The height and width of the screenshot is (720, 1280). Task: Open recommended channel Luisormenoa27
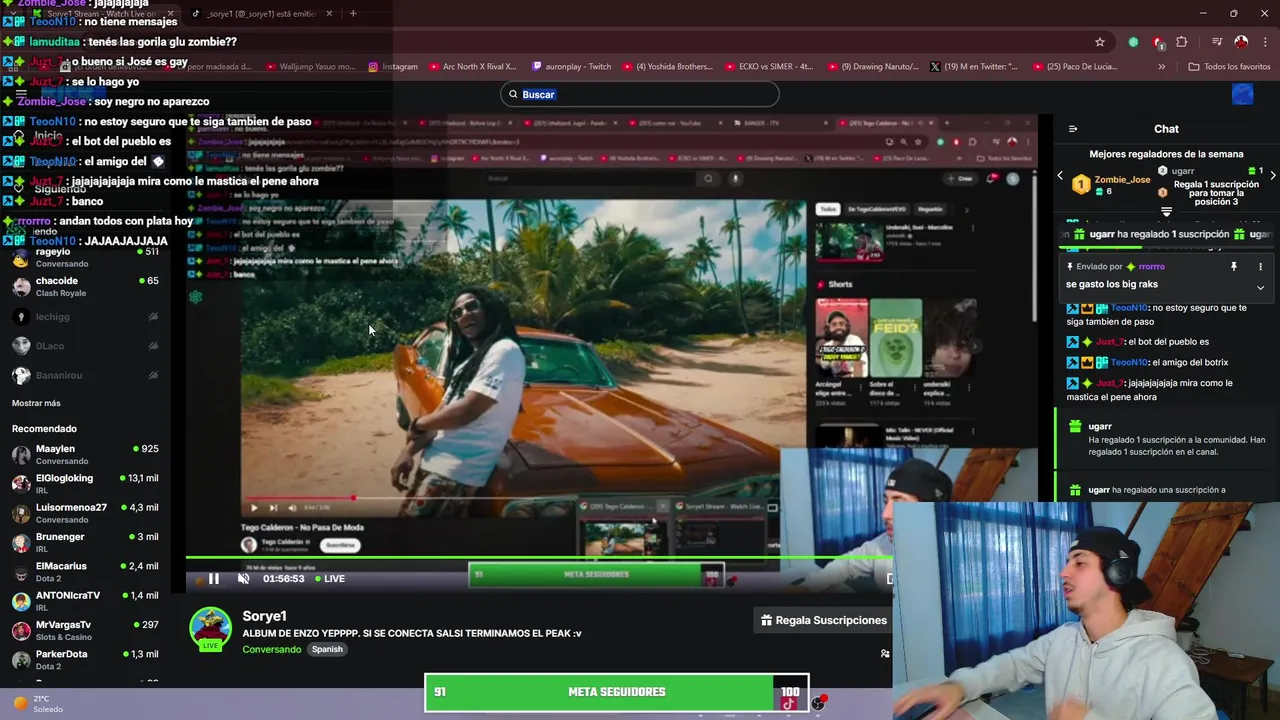(x=85, y=513)
